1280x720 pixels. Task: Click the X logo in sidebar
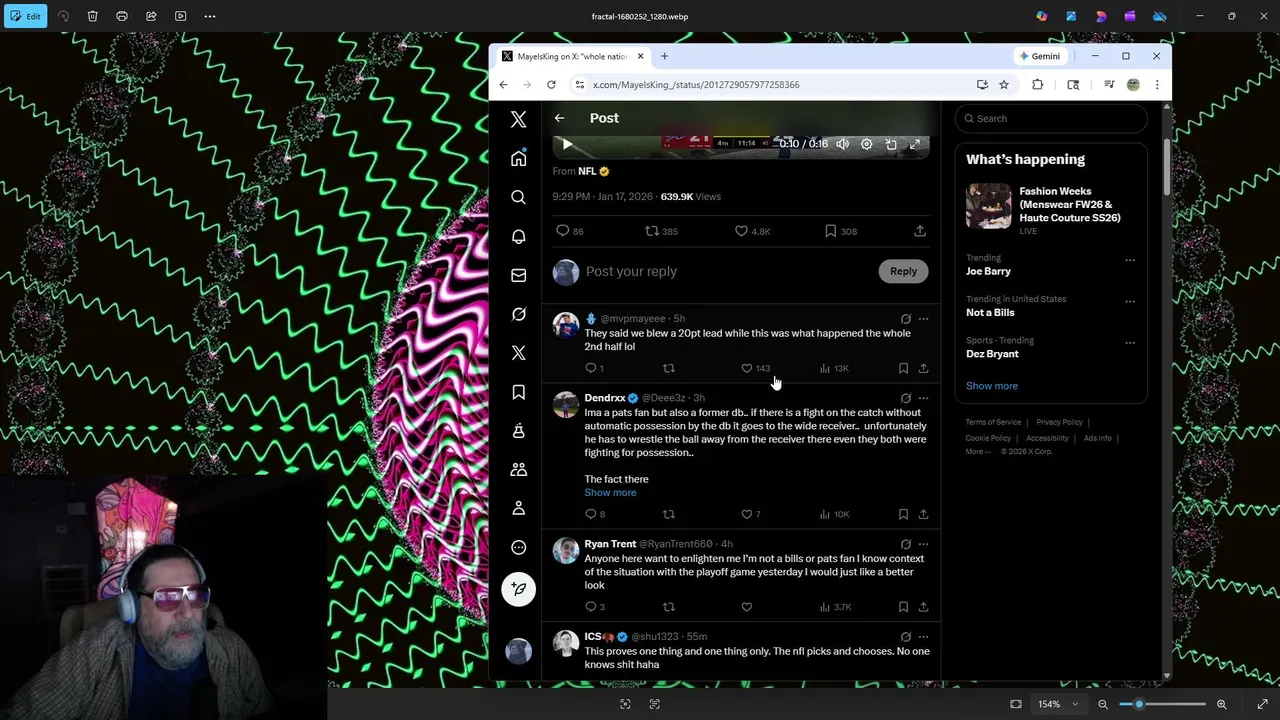pos(518,119)
